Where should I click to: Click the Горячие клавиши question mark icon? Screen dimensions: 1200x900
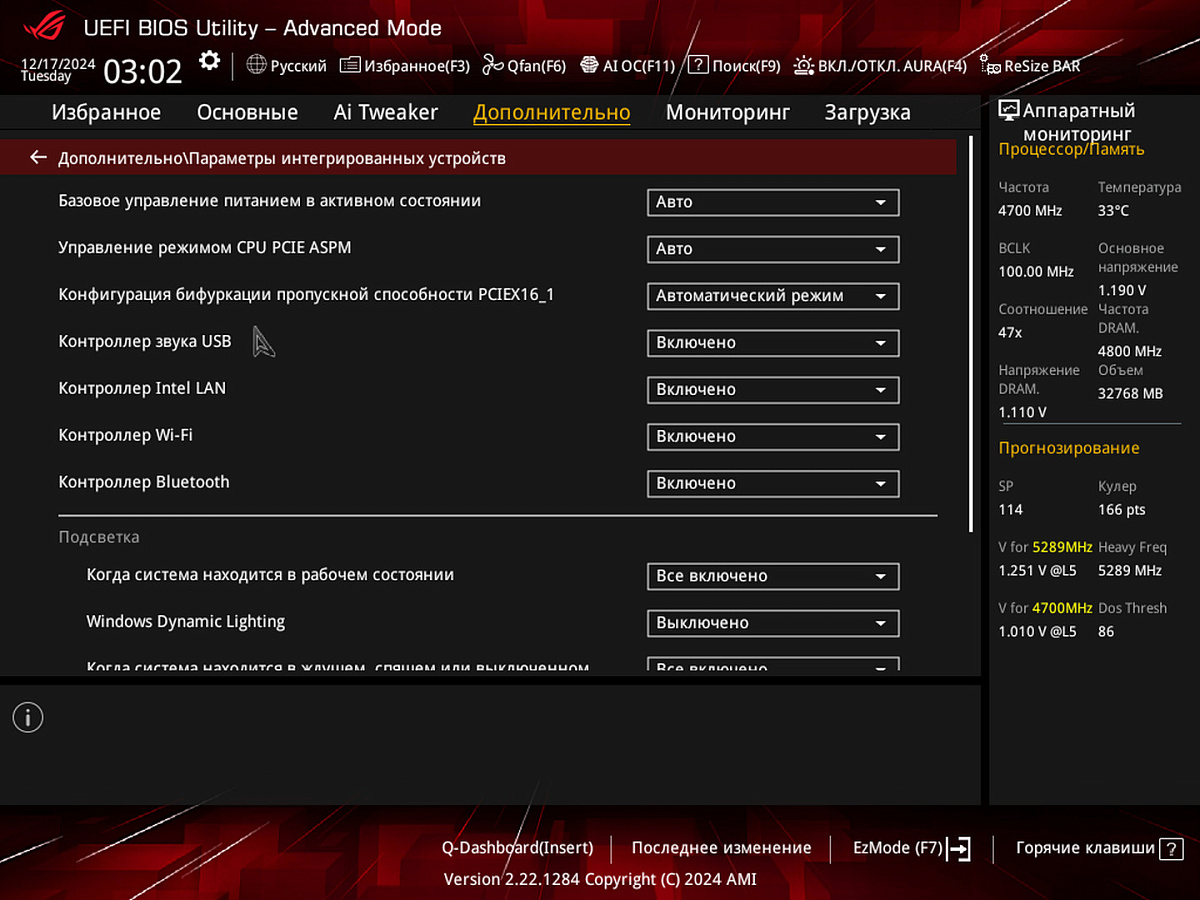1171,849
